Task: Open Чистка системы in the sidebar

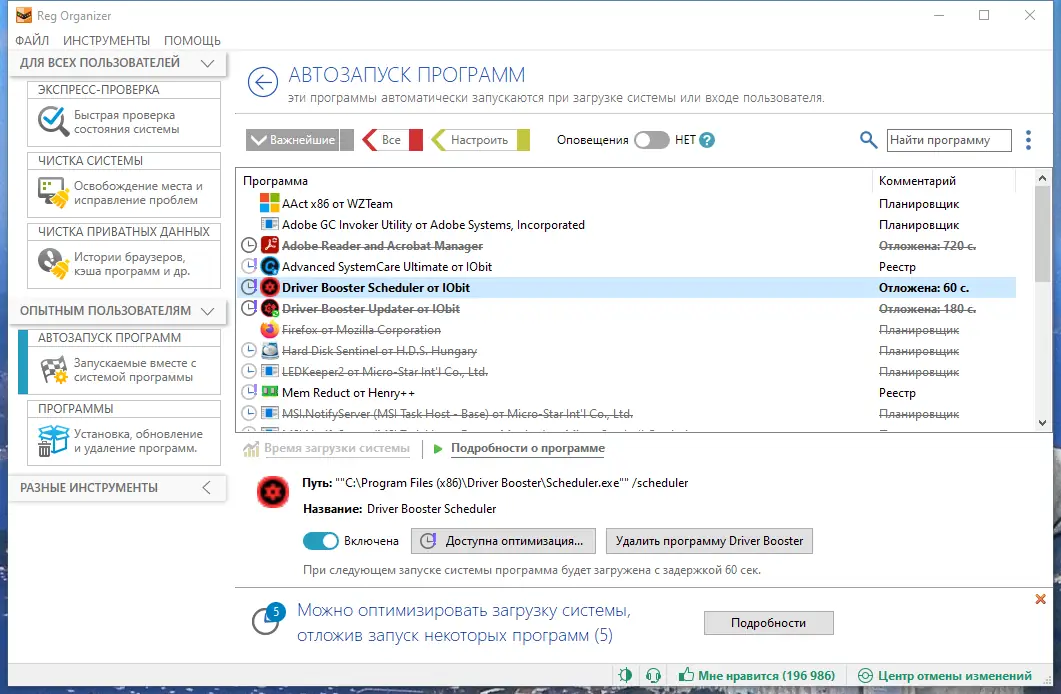Action: coord(124,185)
